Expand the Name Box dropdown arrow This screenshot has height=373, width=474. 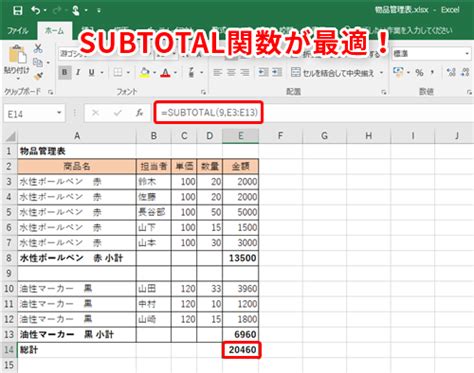(59, 113)
